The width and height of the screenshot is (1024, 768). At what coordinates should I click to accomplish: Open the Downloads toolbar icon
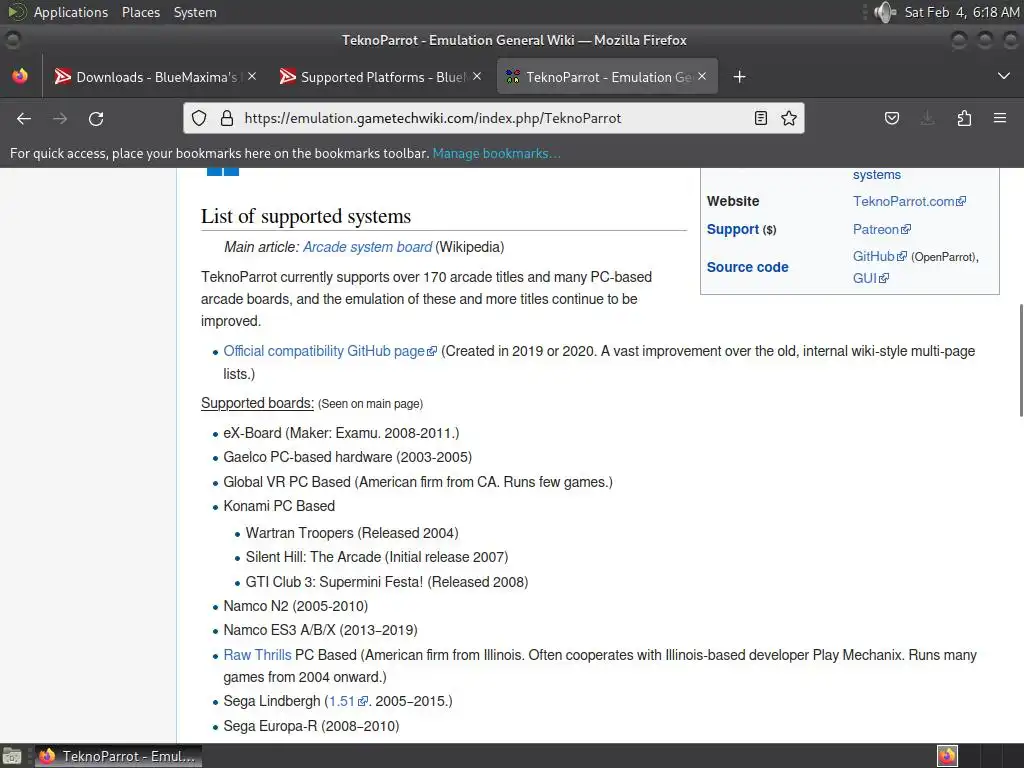[927, 118]
